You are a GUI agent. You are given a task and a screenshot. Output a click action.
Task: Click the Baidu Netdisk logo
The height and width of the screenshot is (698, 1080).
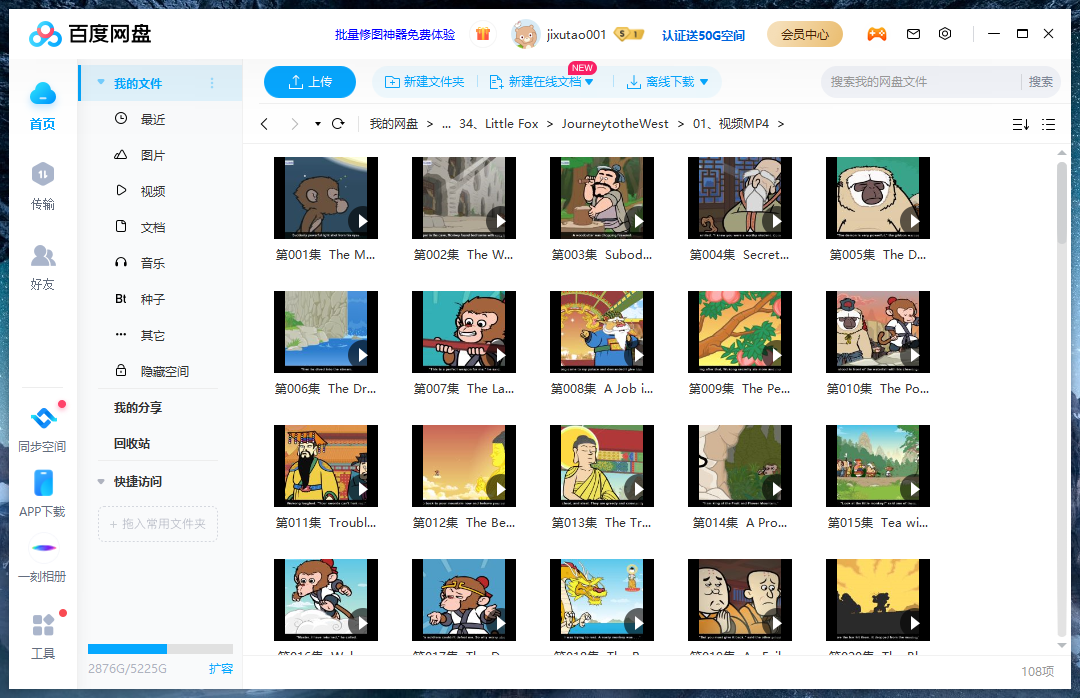point(90,34)
